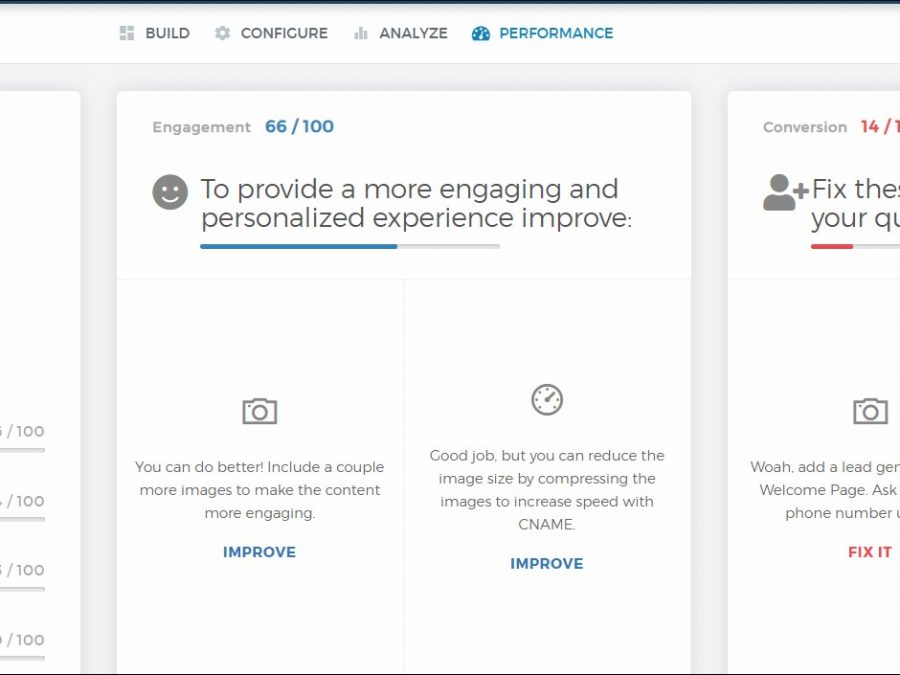The height and width of the screenshot is (675, 900).
Task: Click the Conversion score label
Action: click(x=805, y=127)
